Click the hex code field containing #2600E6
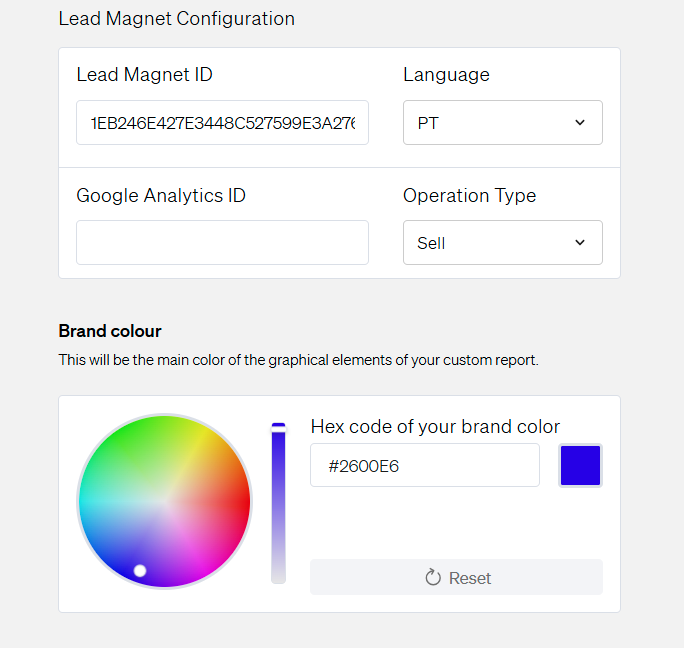Viewport: 684px width, 648px height. click(424, 465)
